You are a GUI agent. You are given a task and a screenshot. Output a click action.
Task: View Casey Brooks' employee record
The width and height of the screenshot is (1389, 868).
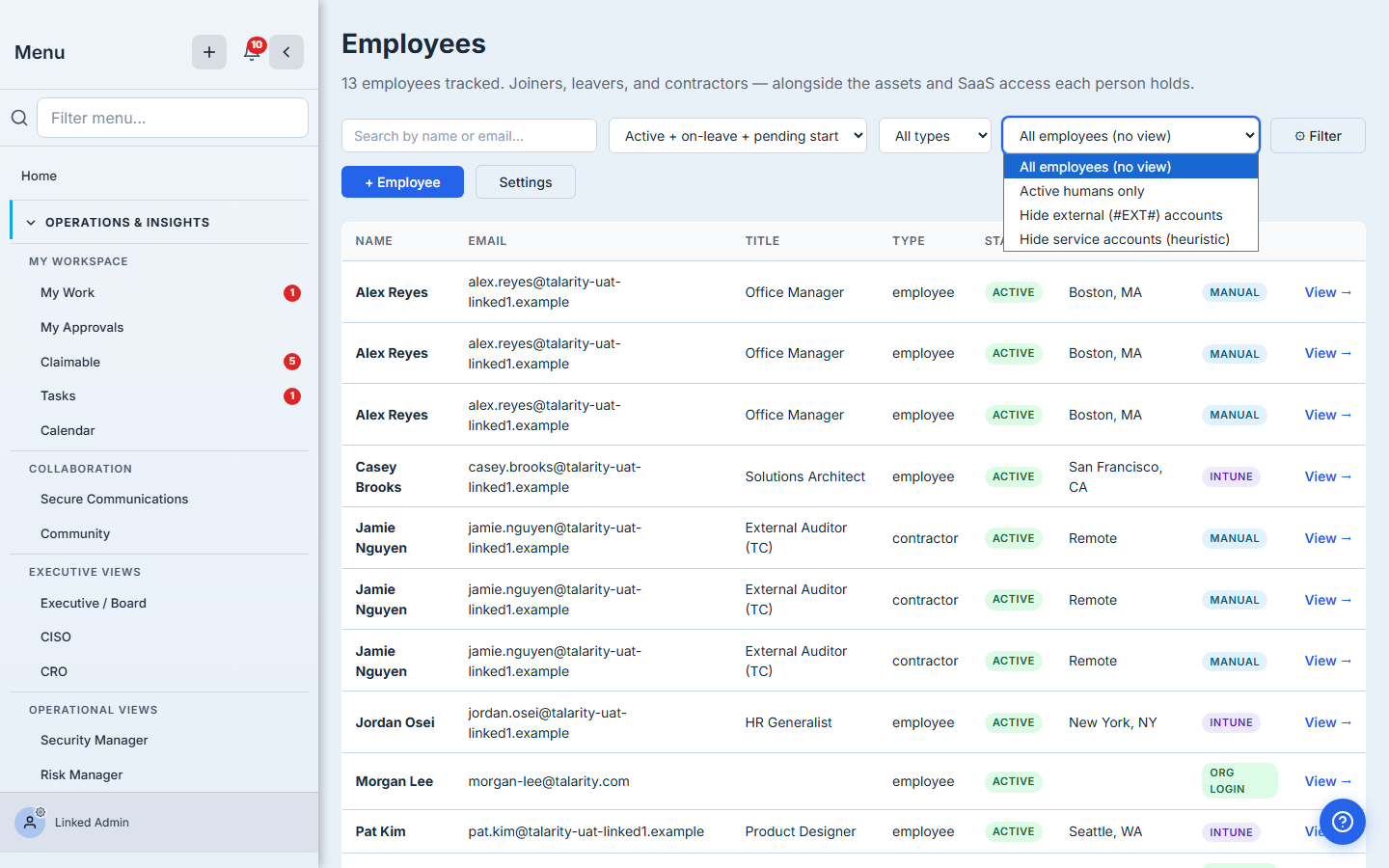(x=1328, y=476)
